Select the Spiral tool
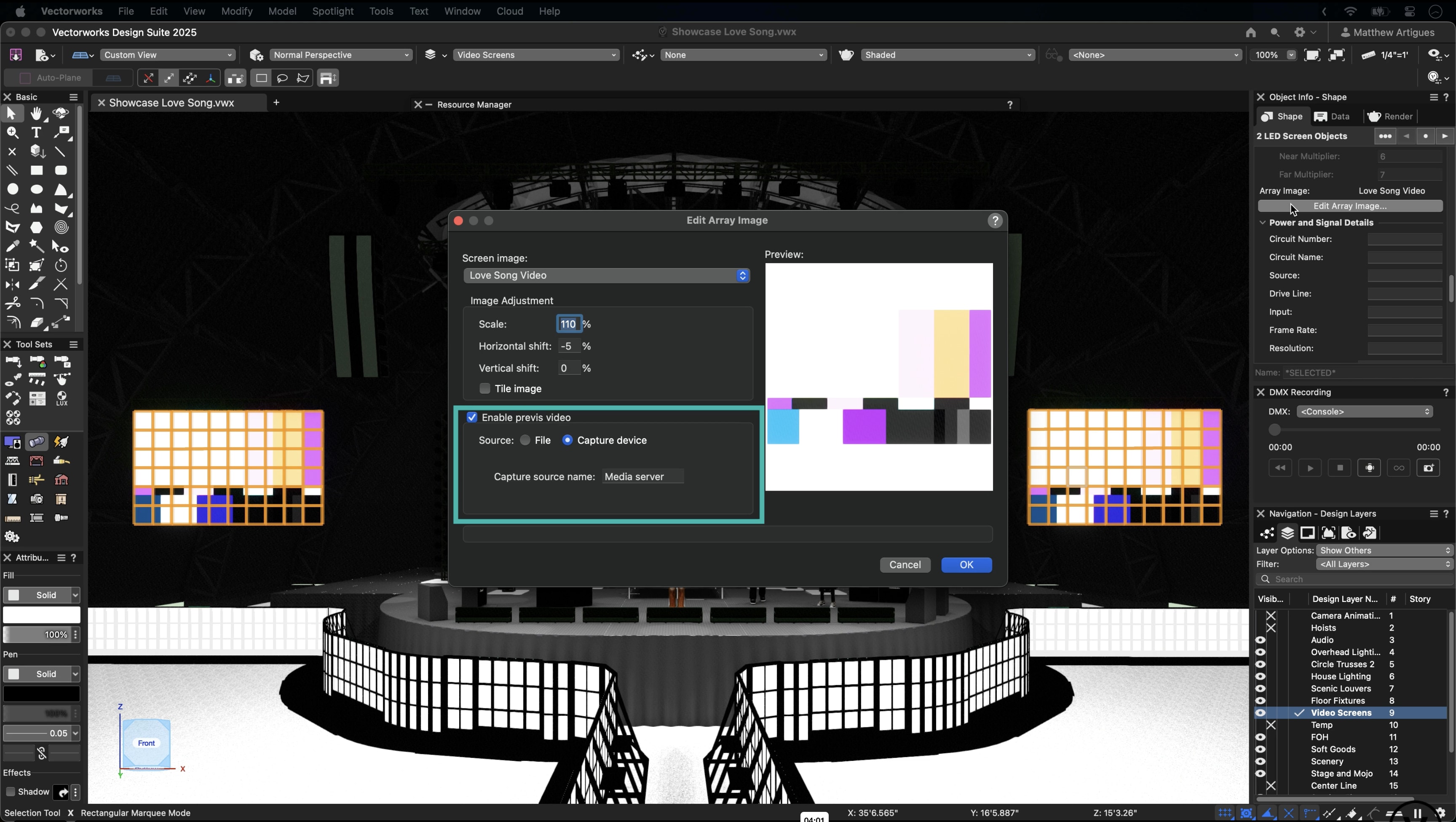This screenshot has width=1456, height=822. pos(61,227)
